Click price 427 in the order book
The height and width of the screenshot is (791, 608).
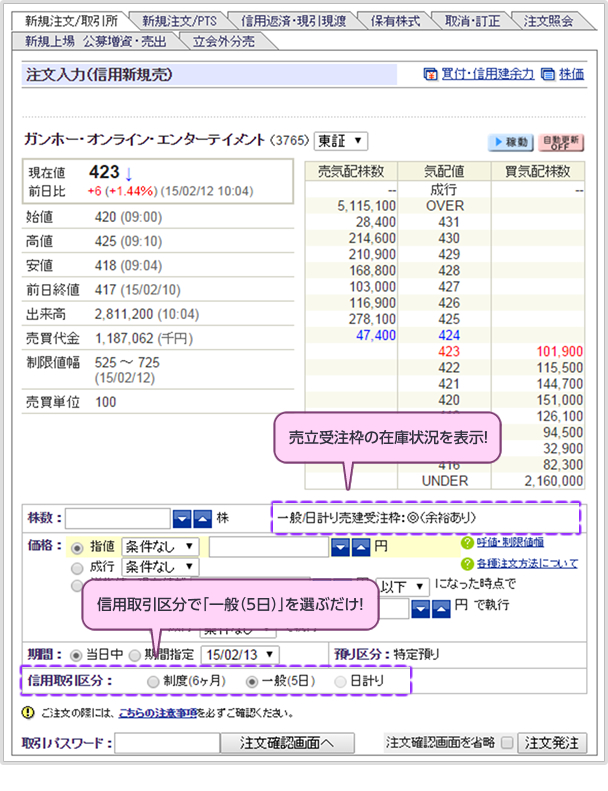click(449, 287)
